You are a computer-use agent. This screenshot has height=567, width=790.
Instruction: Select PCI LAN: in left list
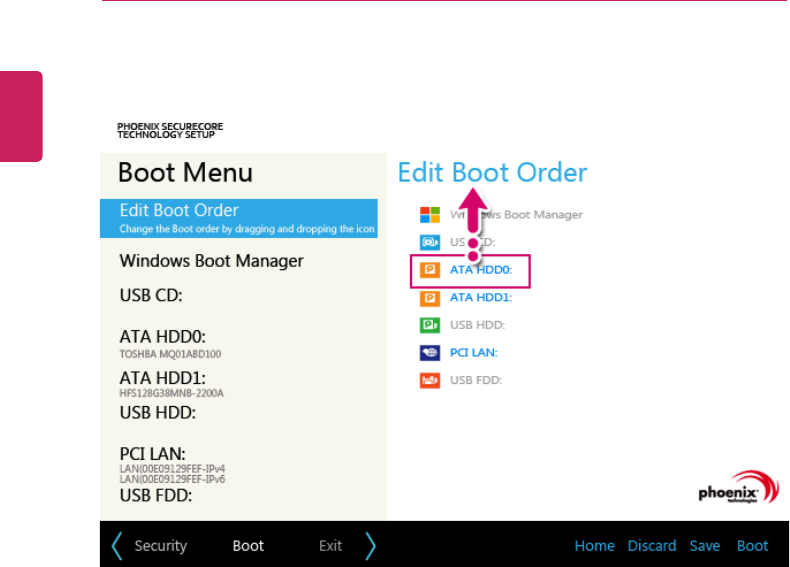coord(153,454)
